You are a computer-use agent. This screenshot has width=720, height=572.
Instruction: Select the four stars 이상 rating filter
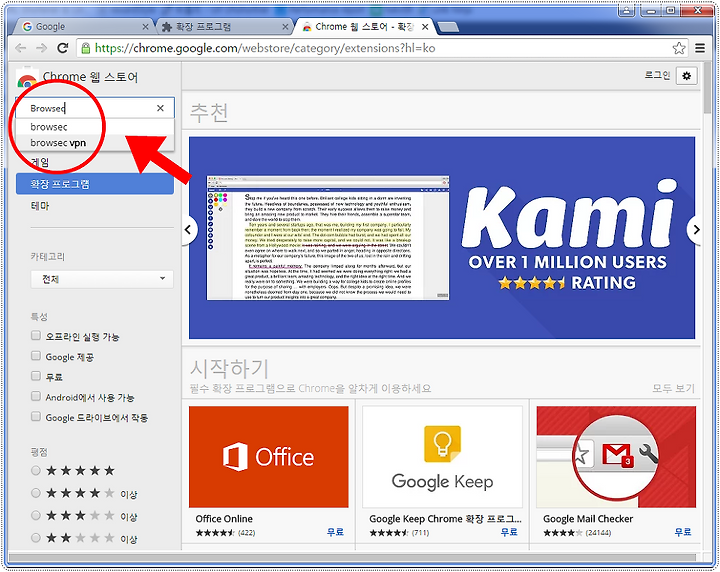(36, 493)
